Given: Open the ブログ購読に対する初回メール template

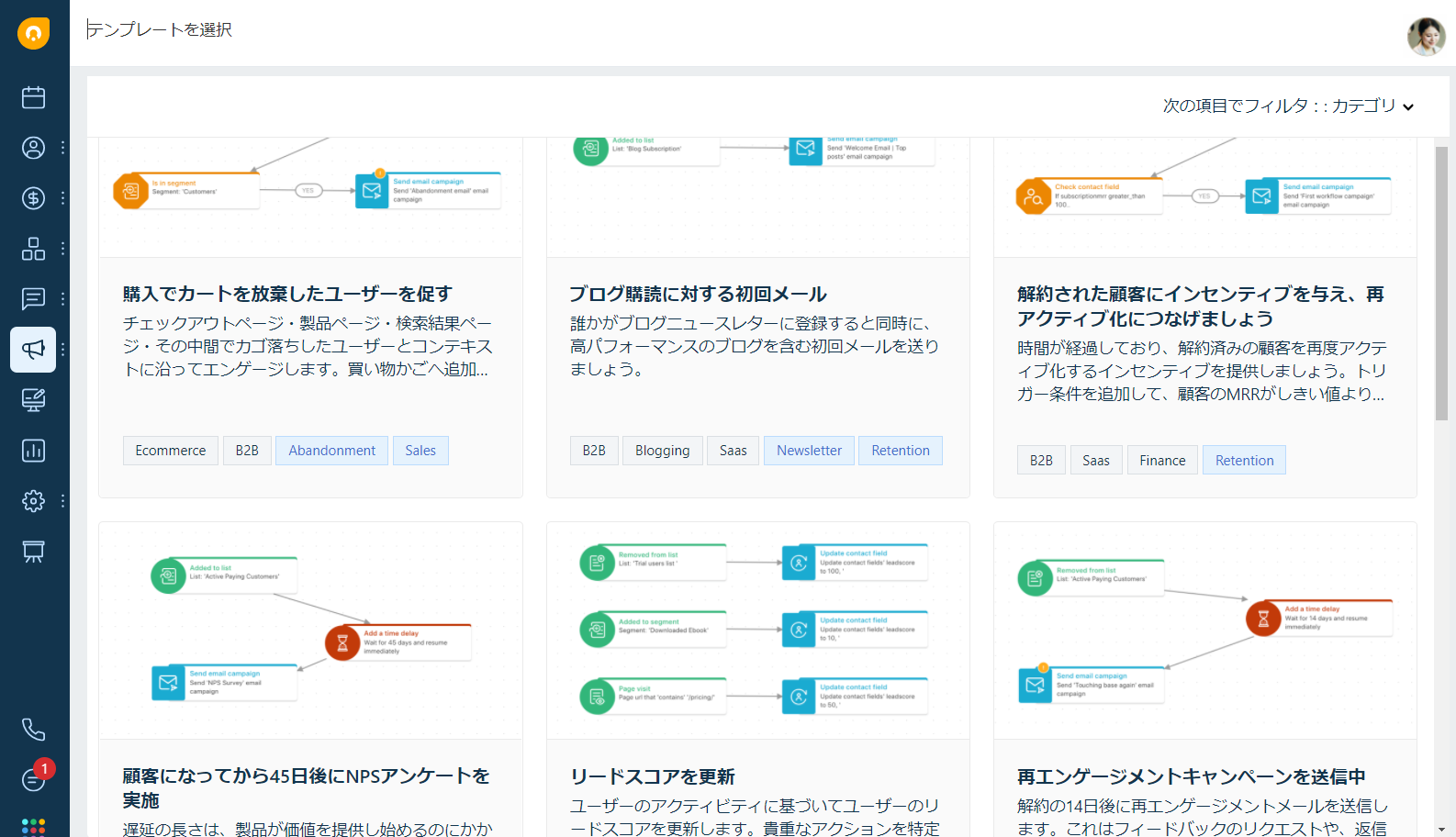Looking at the screenshot, I should (x=698, y=294).
